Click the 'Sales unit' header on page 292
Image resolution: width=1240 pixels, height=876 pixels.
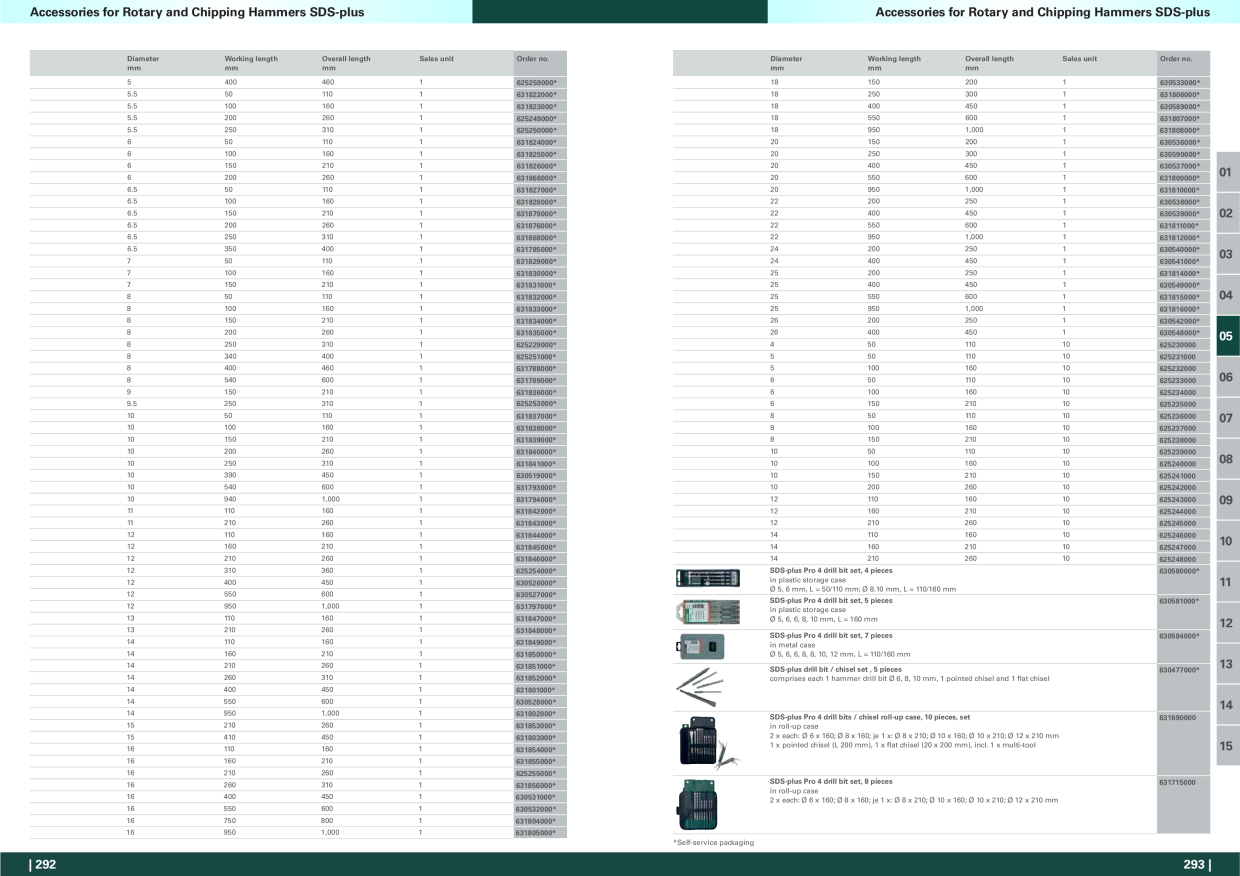coord(436,59)
